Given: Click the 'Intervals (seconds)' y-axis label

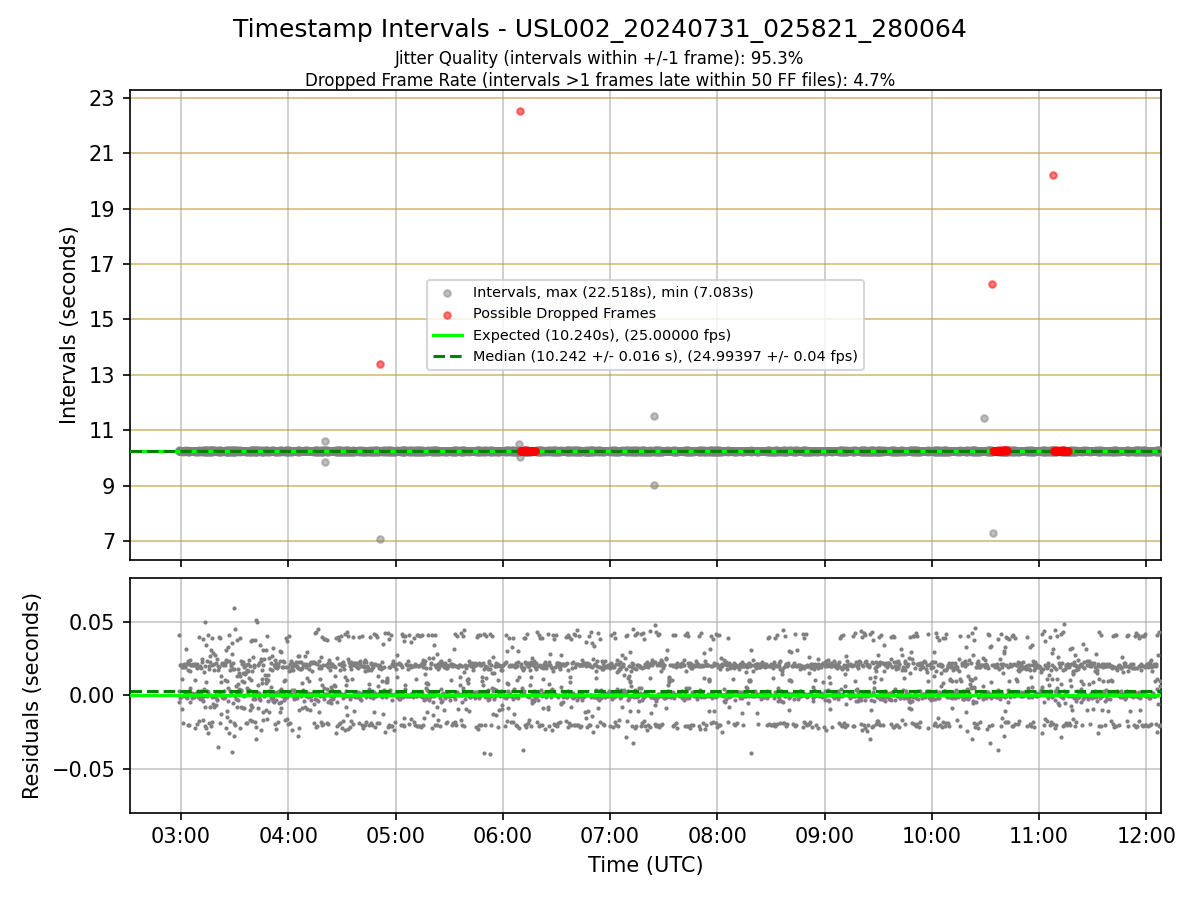Looking at the screenshot, I should 69,325.
